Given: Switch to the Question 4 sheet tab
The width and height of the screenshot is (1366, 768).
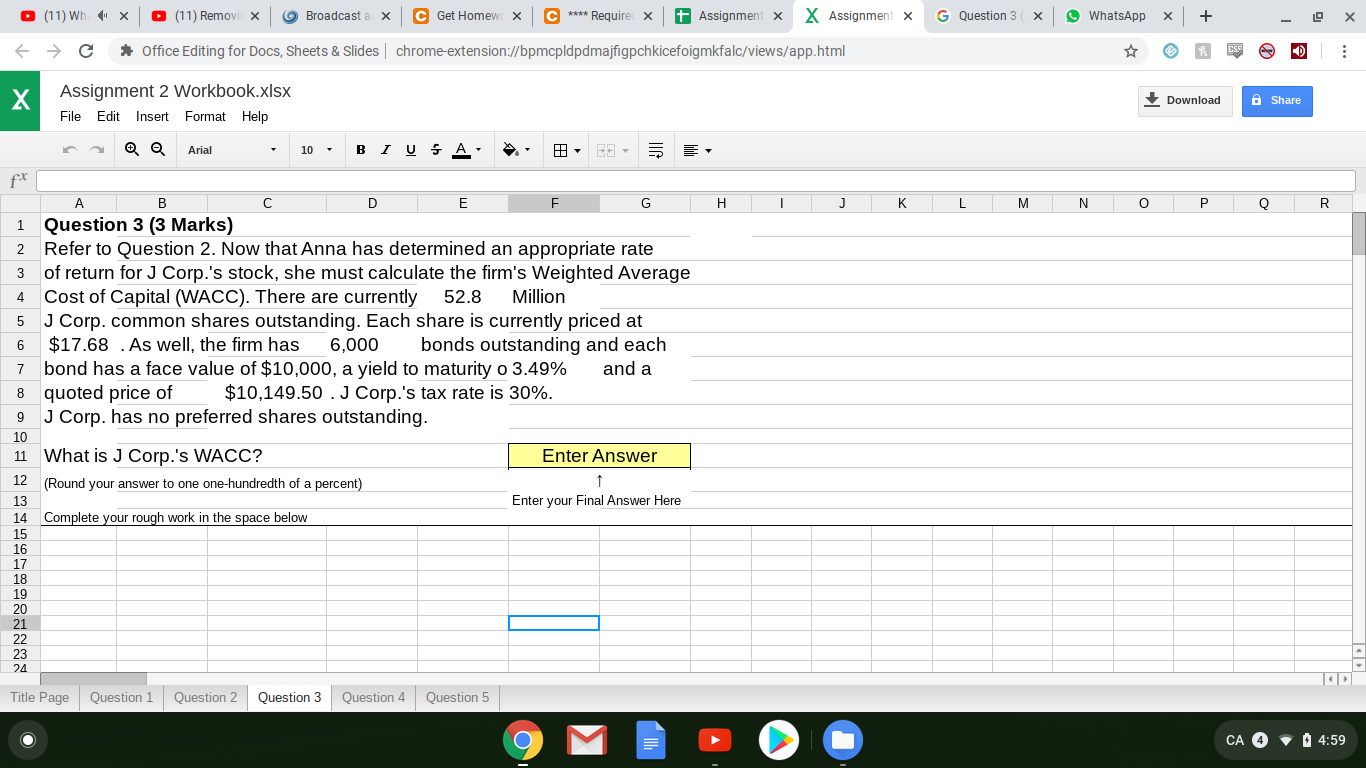Looking at the screenshot, I should [374, 697].
